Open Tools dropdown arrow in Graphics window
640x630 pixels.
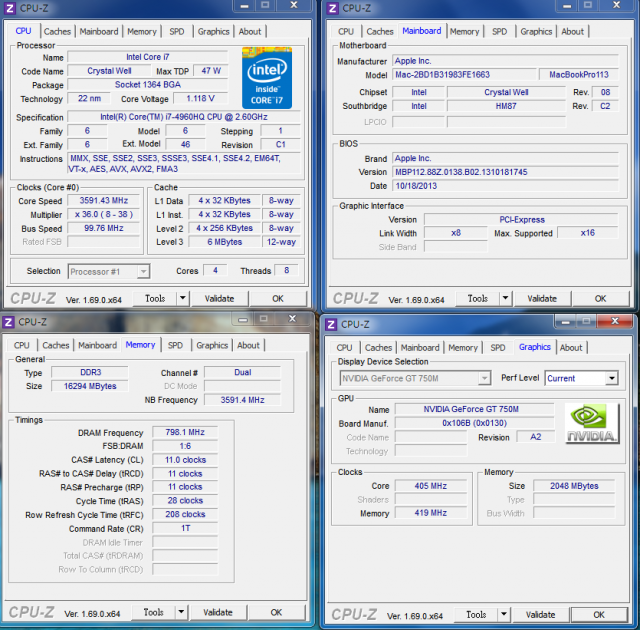pyautogui.click(x=504, y=614)
